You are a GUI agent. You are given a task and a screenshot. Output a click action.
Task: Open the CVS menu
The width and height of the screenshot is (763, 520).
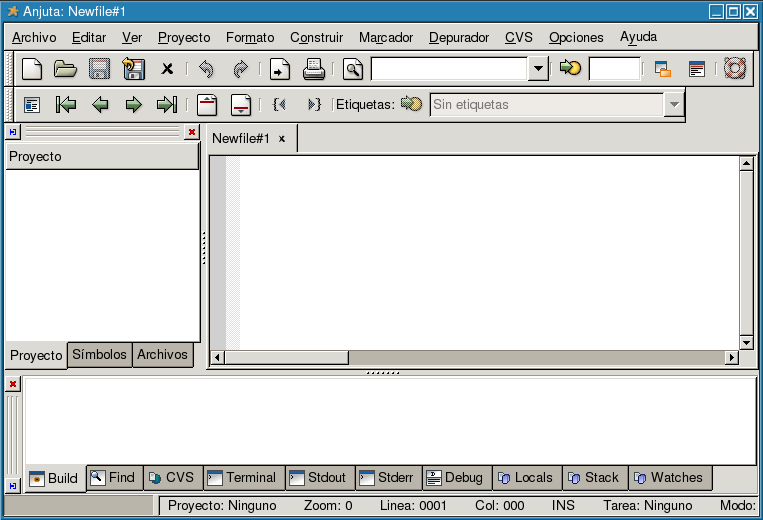tap(519, 37)
